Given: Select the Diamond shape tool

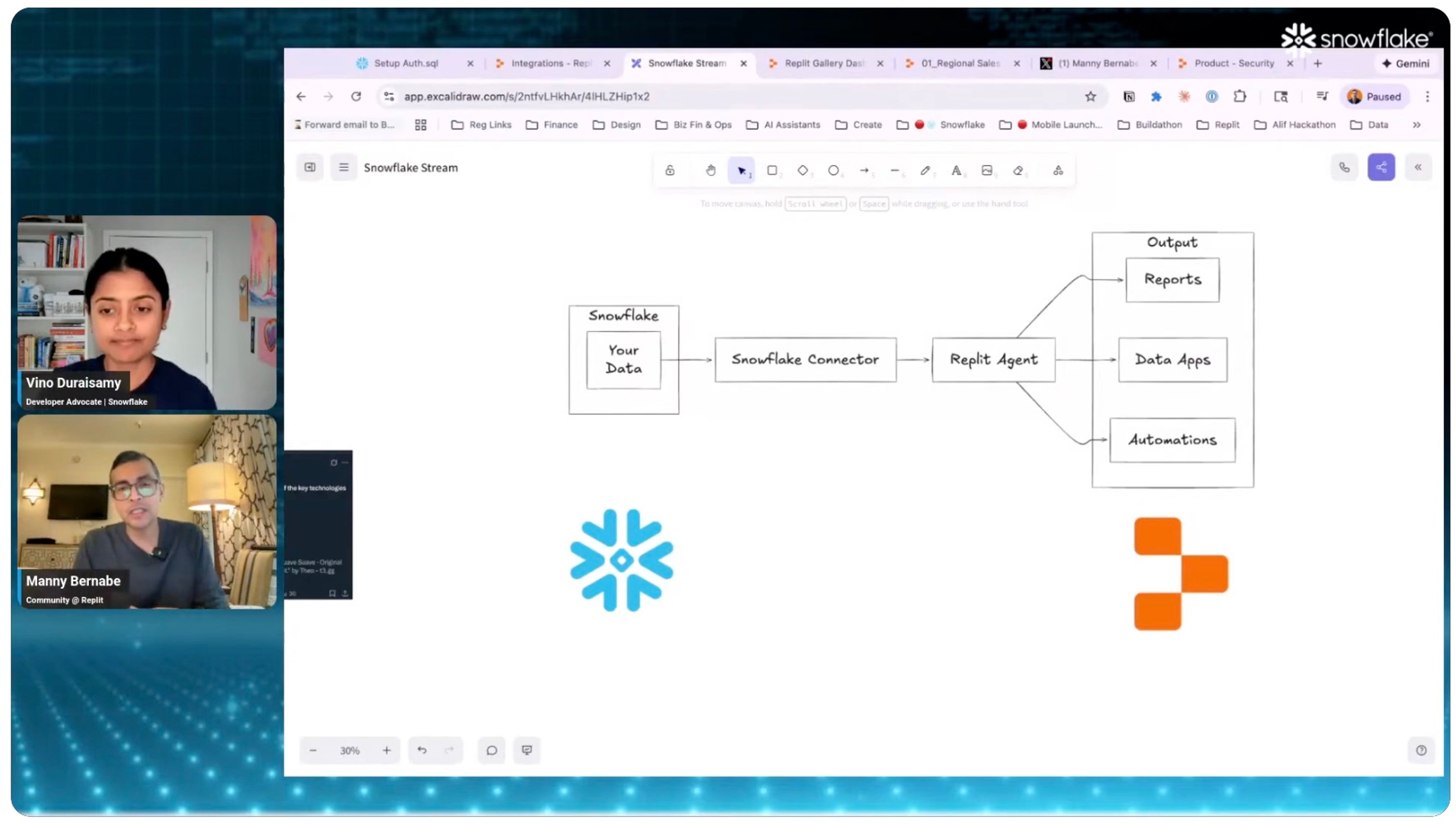Looking at the screenshot, I should [x=802, y=170].
